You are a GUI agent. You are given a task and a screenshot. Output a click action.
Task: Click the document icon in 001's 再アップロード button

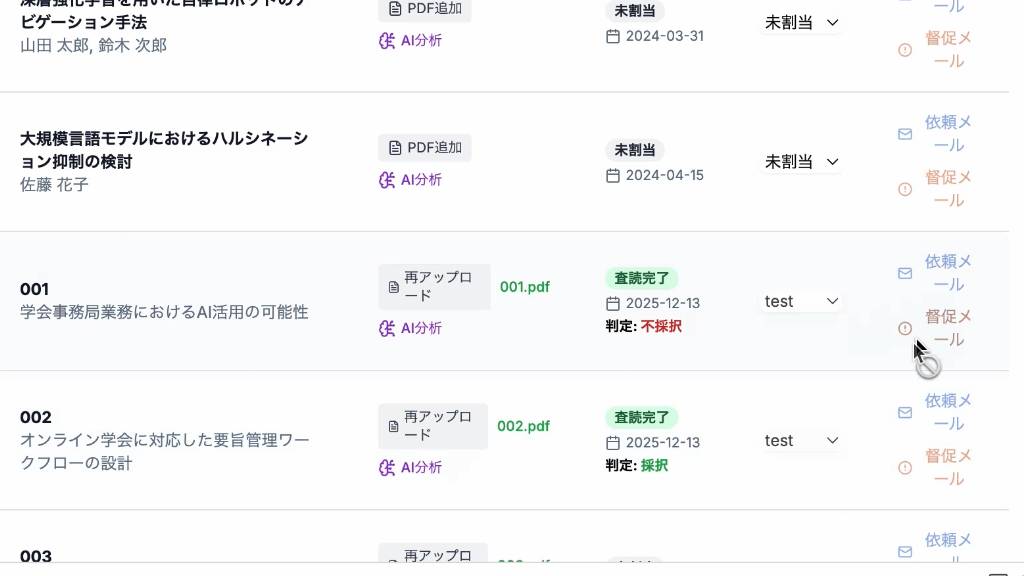(x=394, y=287)
